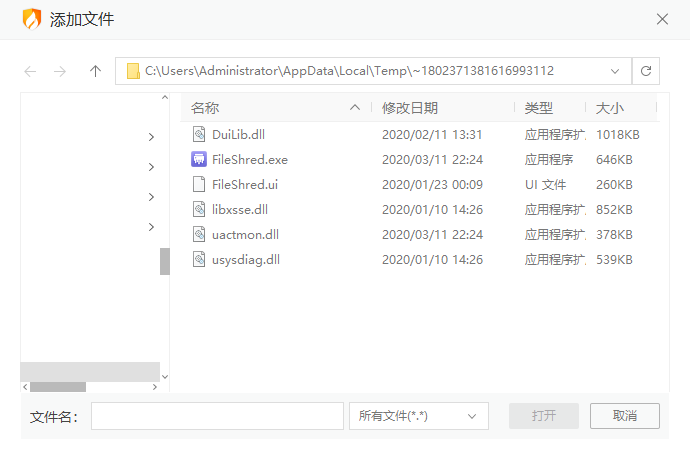Image resolution: width=690 pixels, height=460 pixels.
Task: Click the shield logo in title bar
Action: (x=32, y=19)
